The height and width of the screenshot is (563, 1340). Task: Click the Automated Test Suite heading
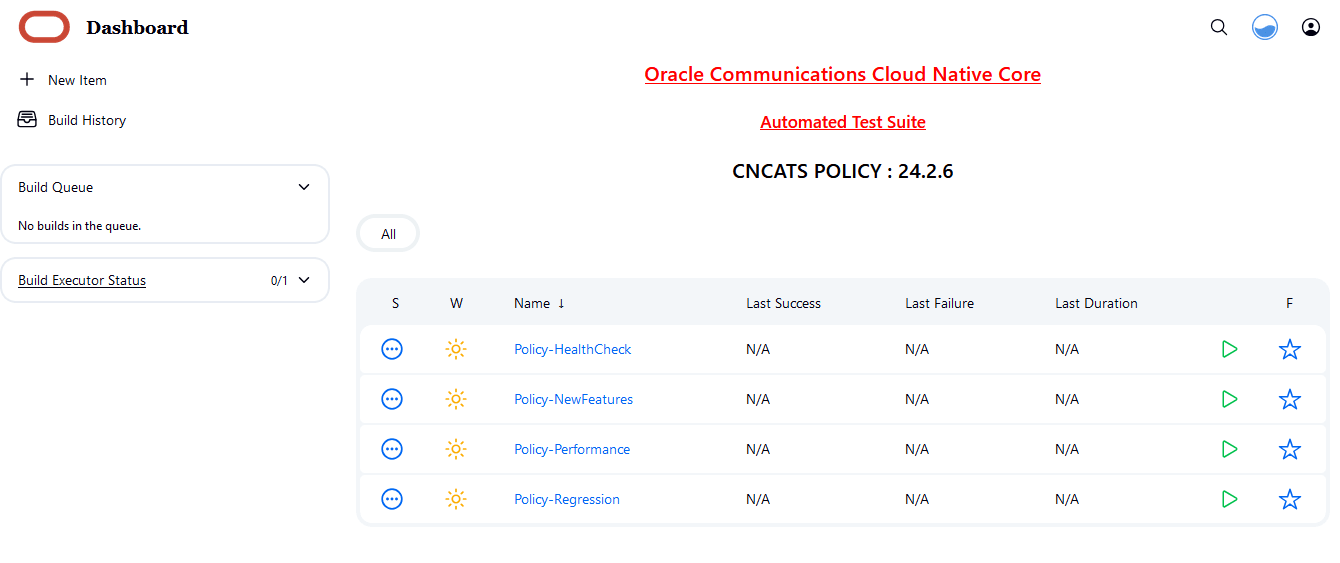(x=843, y=122)
